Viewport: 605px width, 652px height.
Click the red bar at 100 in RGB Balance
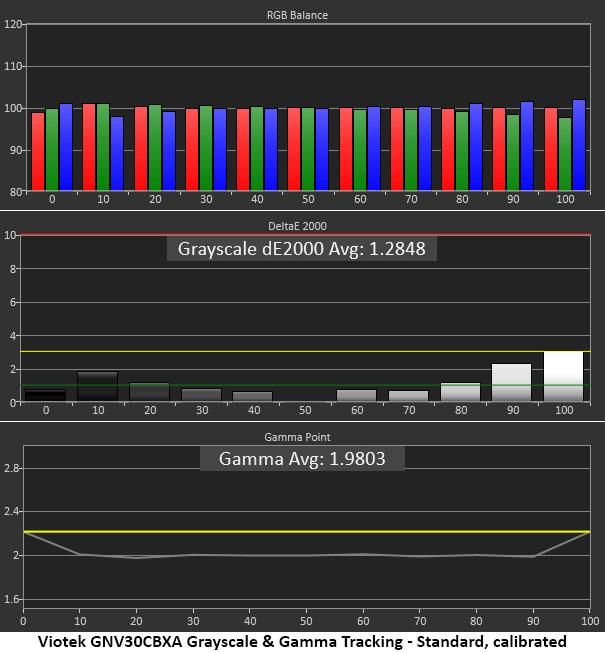[x=551, y=149]
